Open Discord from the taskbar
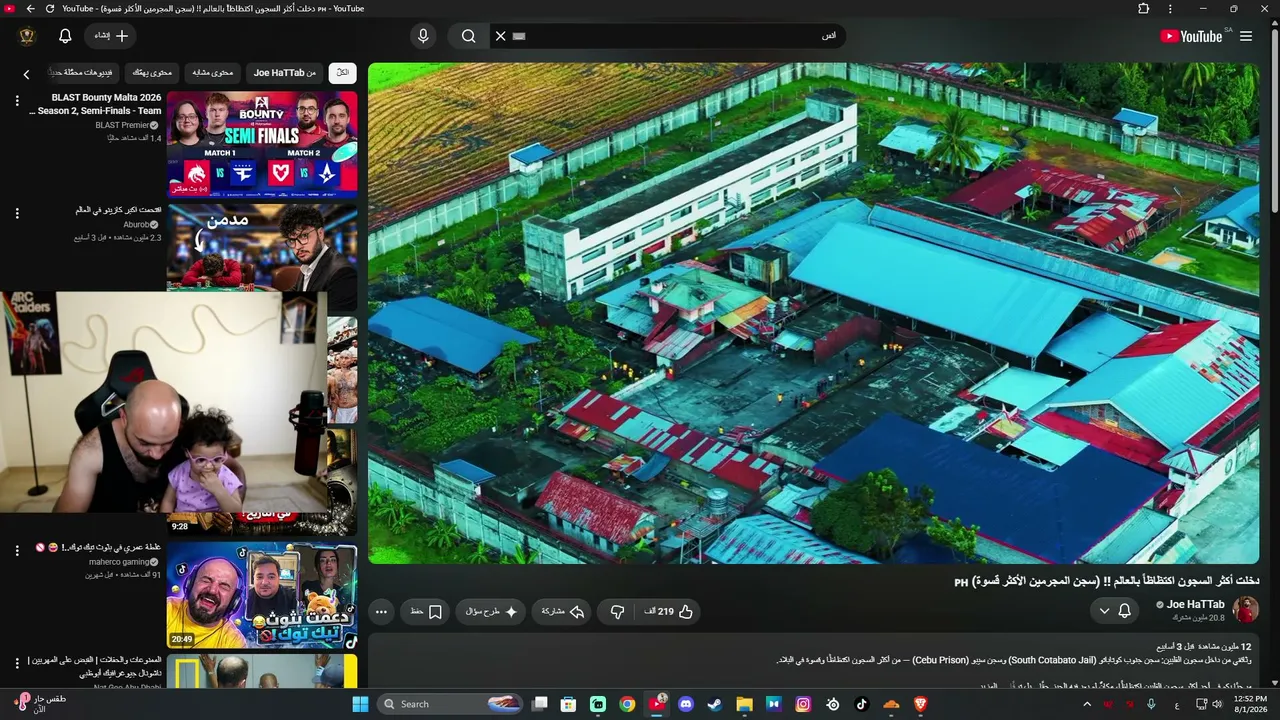Screen dimensions: 1280x720 tap(686, 704)
